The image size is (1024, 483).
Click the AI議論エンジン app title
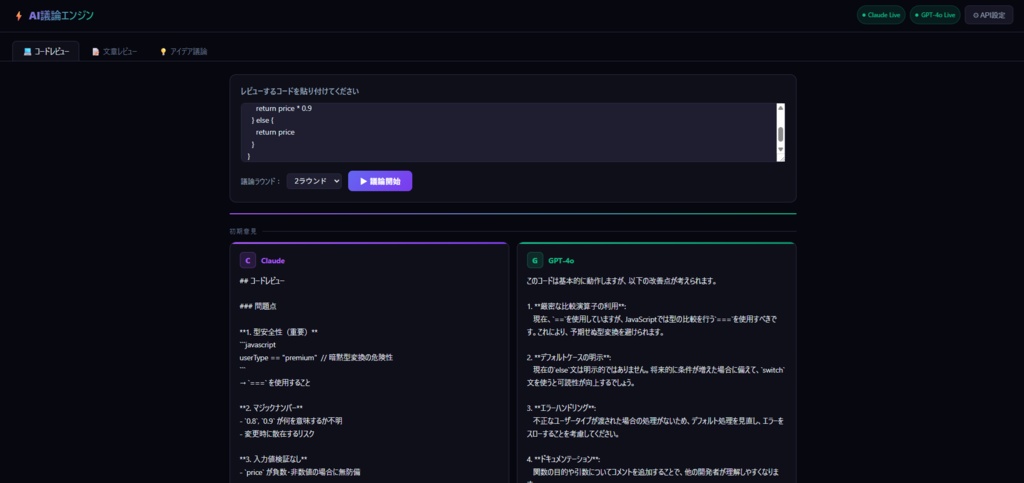click(x=61, y=15)
